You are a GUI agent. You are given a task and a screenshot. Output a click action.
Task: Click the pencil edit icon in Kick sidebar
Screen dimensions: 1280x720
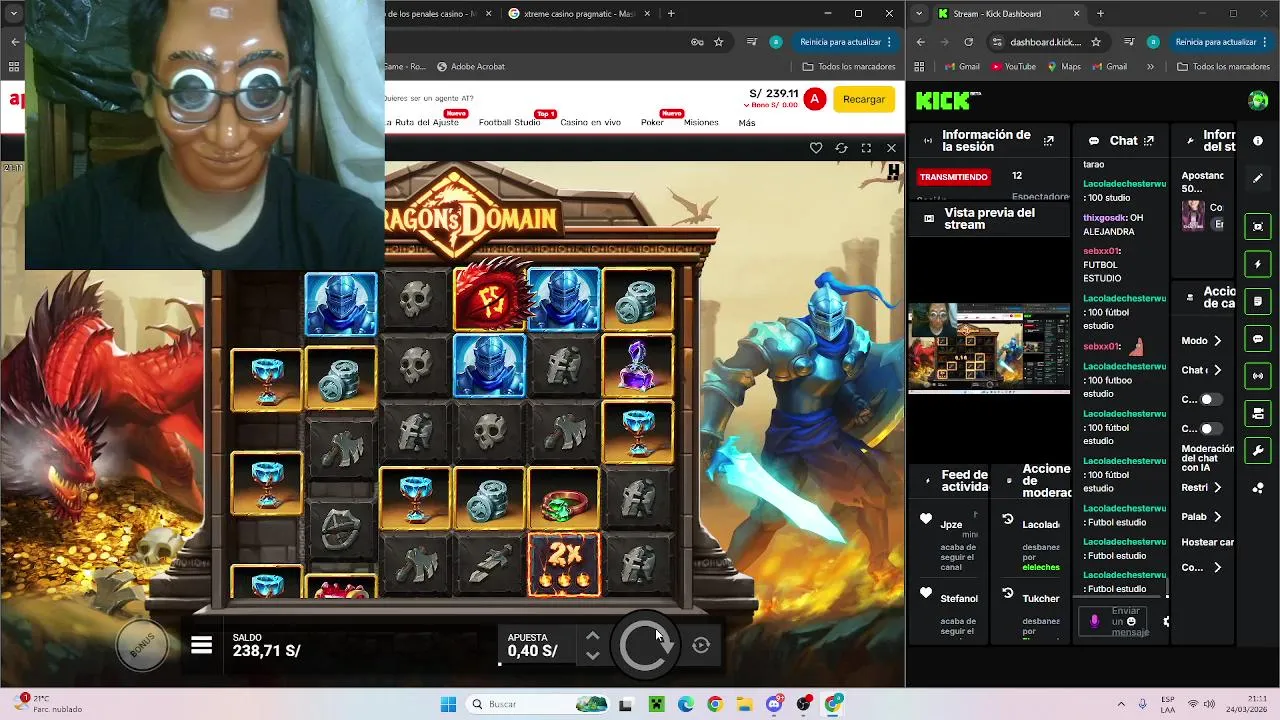[x=1258, y=178]
